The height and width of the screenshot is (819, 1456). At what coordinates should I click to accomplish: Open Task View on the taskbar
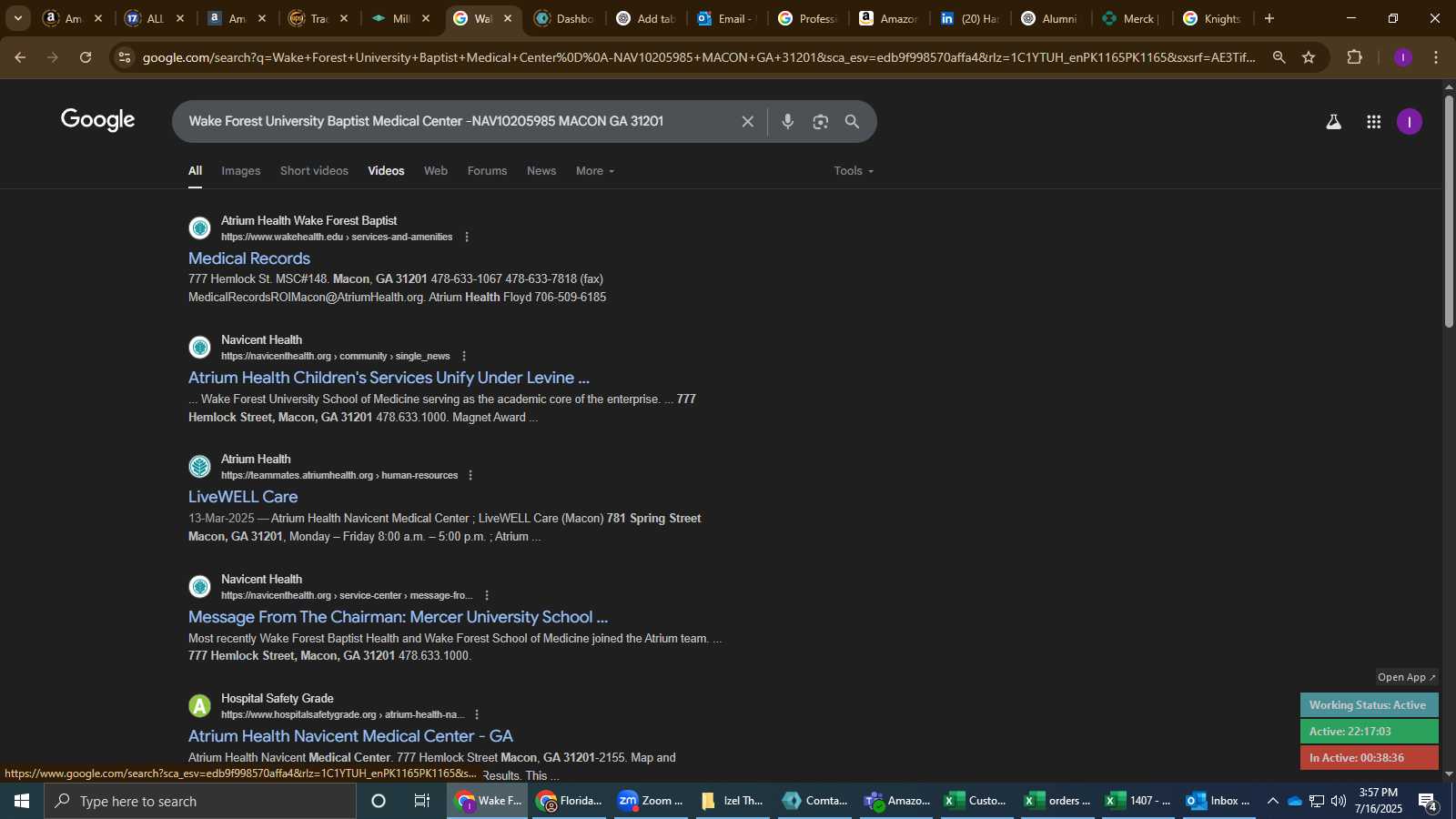tap(422, 801)
